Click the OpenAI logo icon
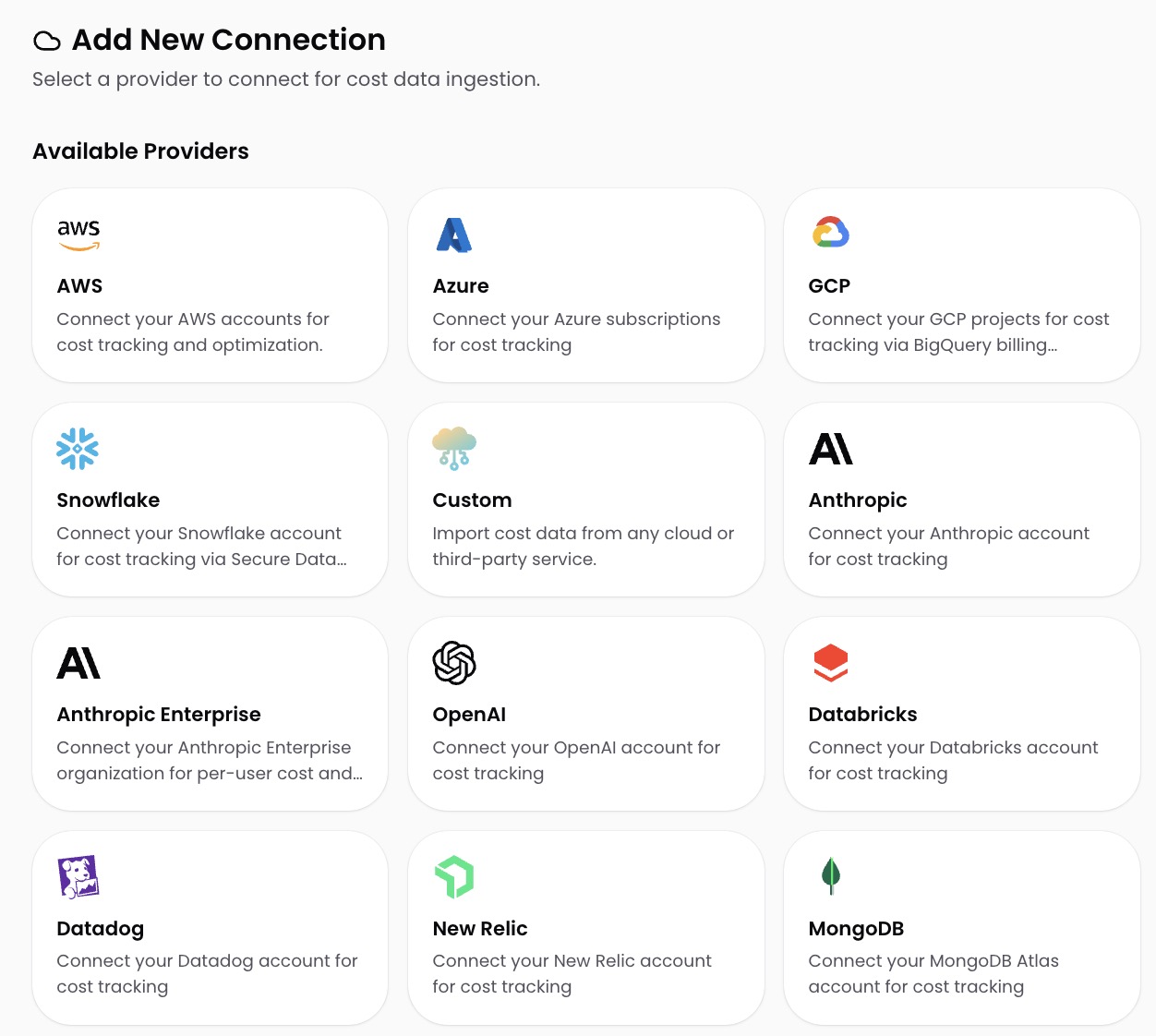1156x1036 pixels. 454,663
